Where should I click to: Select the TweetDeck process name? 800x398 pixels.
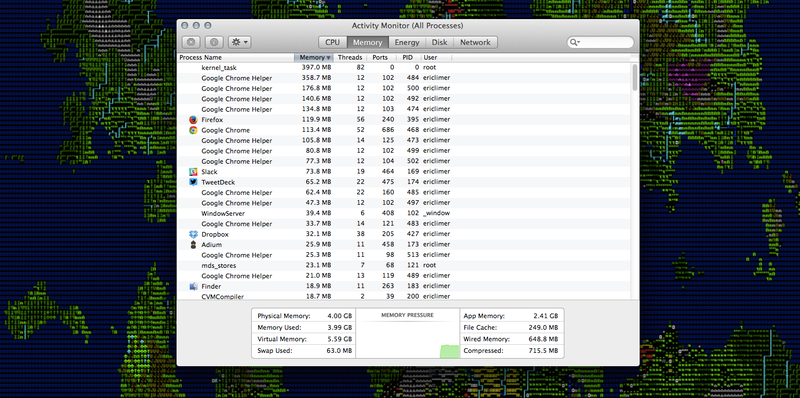click(x=218, y=182)
